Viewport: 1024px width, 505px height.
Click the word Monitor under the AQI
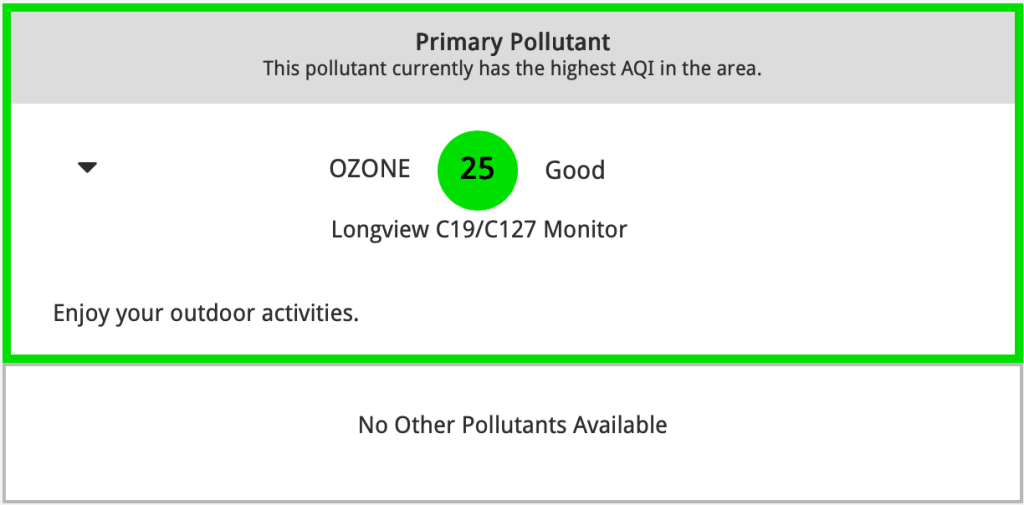click(x=585, y=229)
